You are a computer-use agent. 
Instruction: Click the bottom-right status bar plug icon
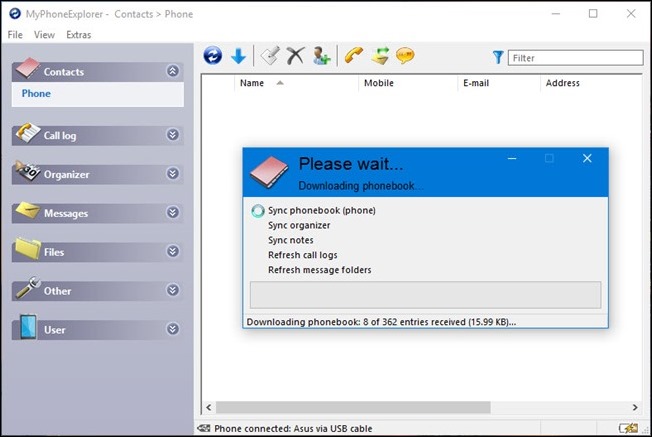628,428
